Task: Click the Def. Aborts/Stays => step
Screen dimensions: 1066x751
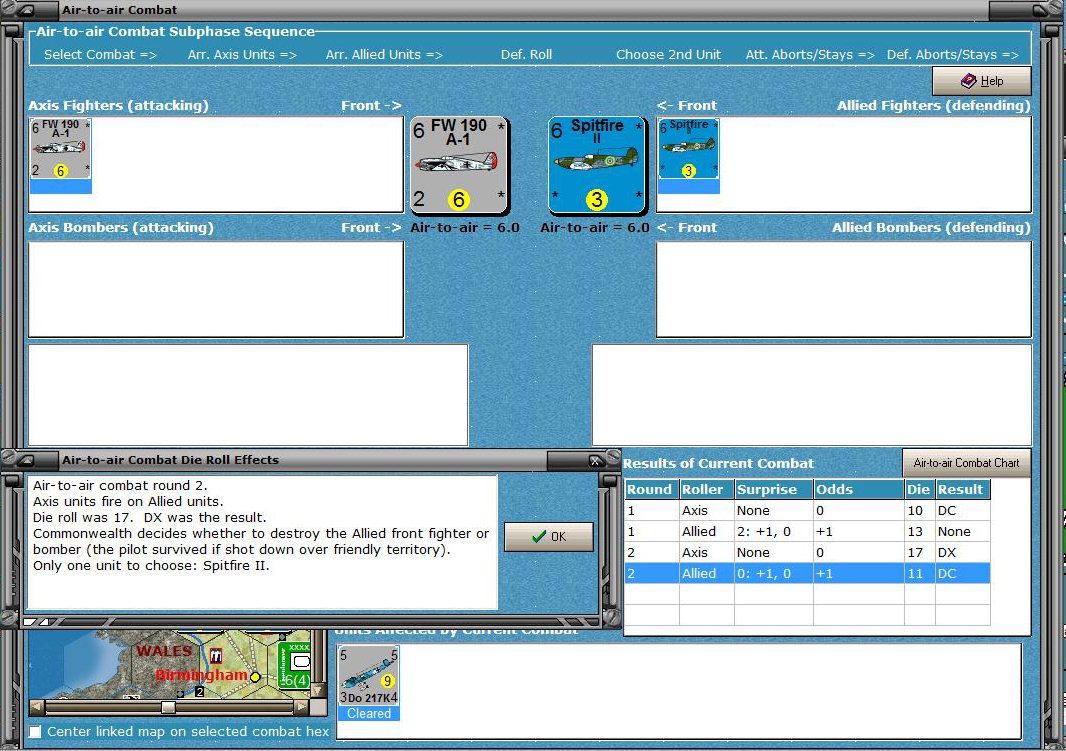Action: [x=952, y=54]
